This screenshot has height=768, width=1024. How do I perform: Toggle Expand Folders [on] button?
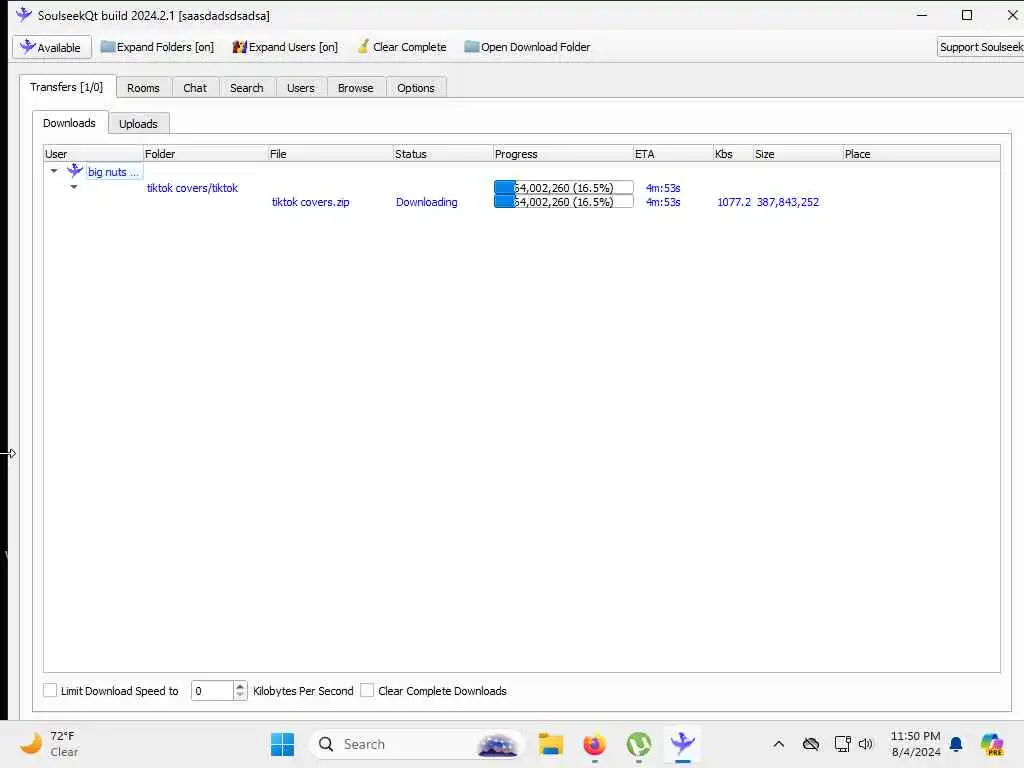tap(157, 47)
